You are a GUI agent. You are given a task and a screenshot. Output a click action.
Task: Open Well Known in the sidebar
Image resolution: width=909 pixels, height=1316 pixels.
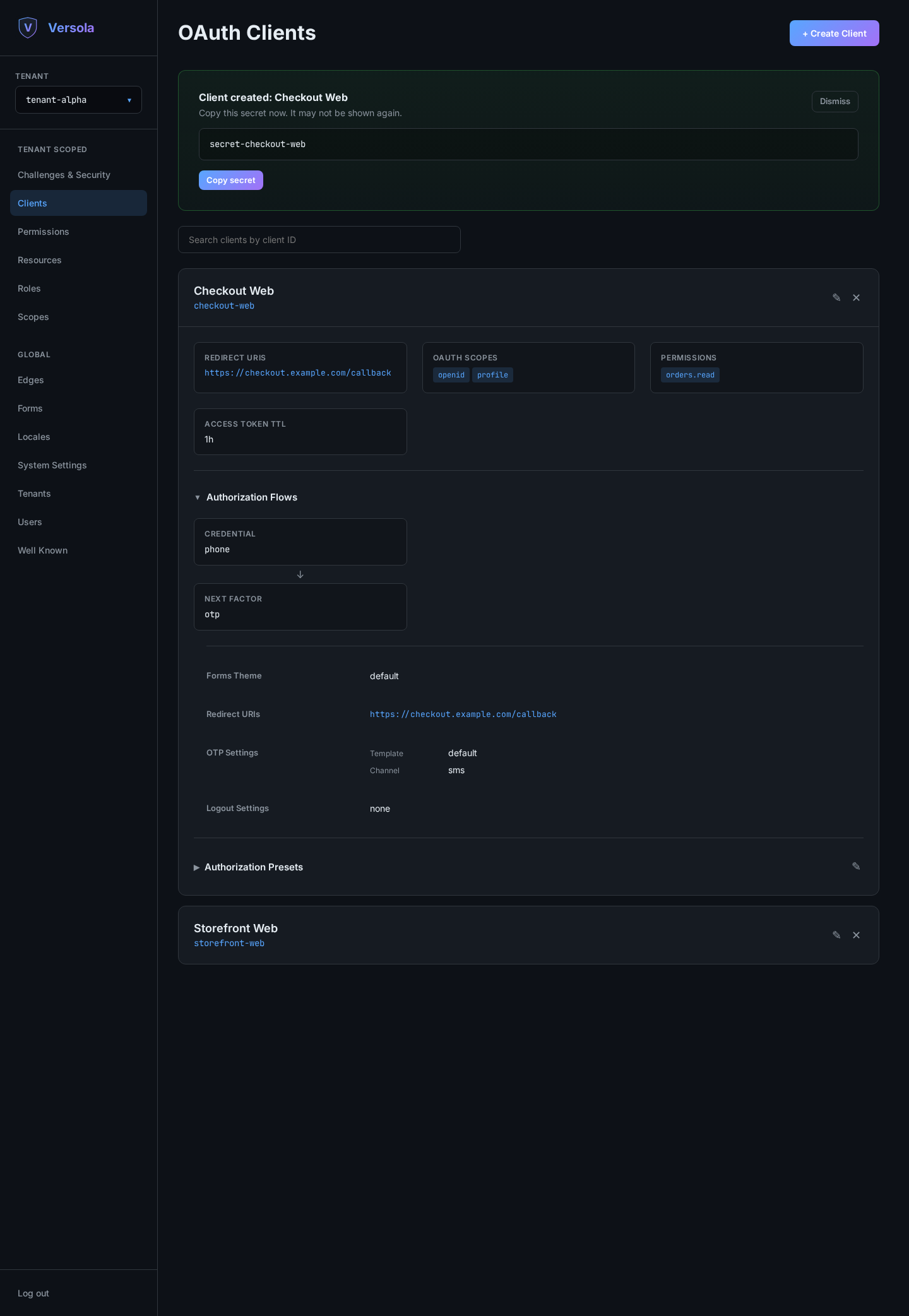pyautogui.click(x=78, y=550)
